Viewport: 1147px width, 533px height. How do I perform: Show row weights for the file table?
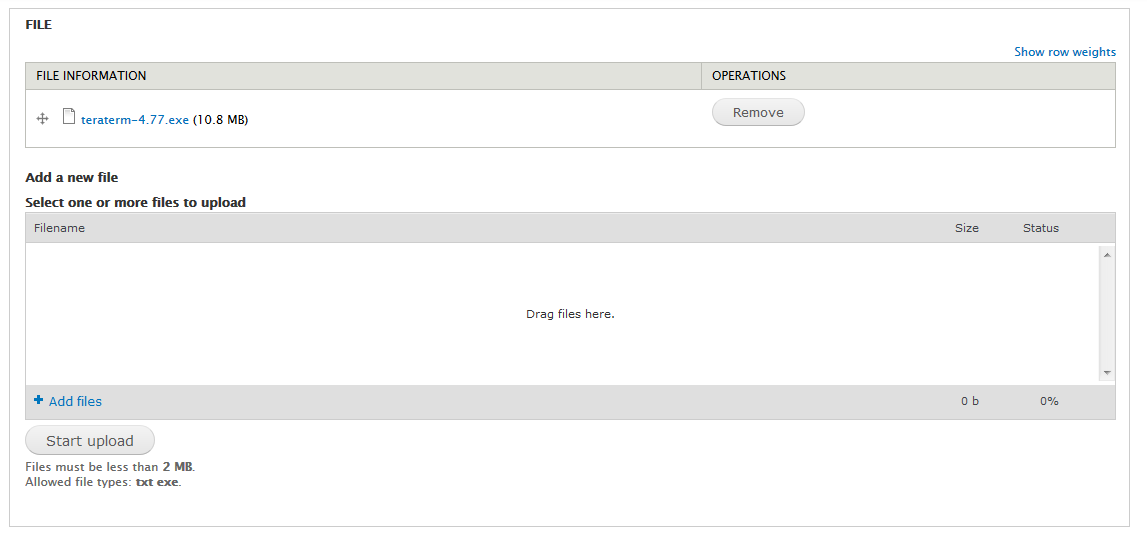(1065, 52)
